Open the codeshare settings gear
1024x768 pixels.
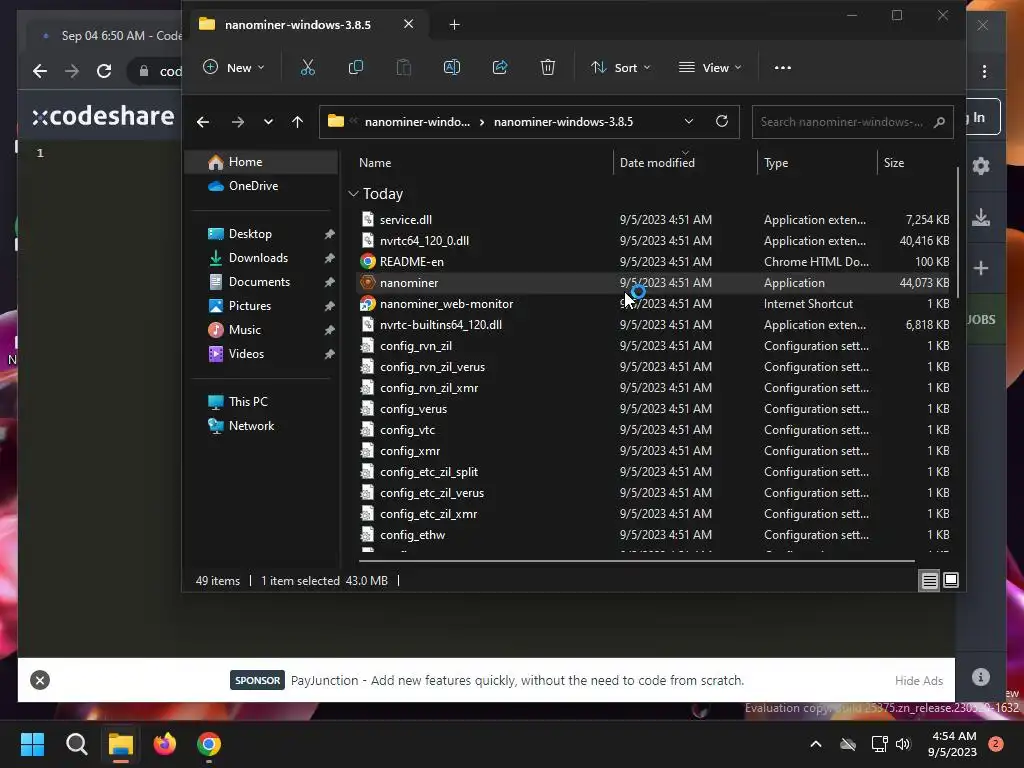coord(981,166)
